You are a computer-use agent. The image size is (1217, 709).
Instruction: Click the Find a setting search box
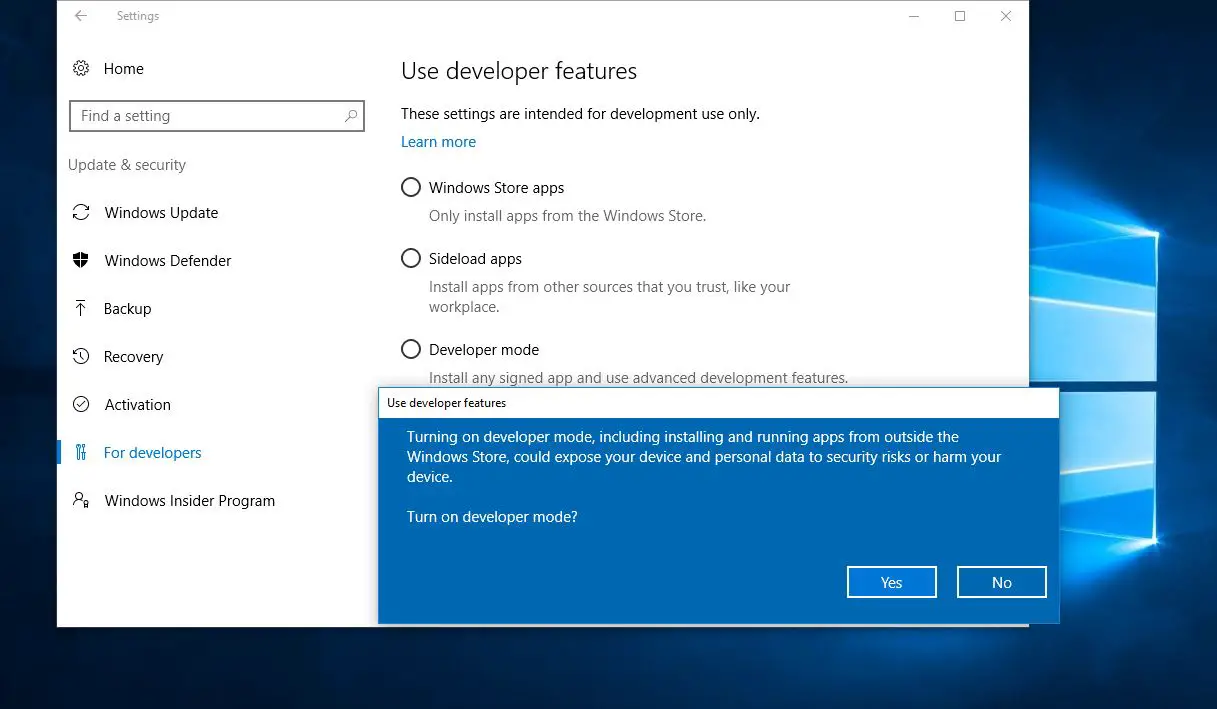pyautogui.click(x=217, y=116)
